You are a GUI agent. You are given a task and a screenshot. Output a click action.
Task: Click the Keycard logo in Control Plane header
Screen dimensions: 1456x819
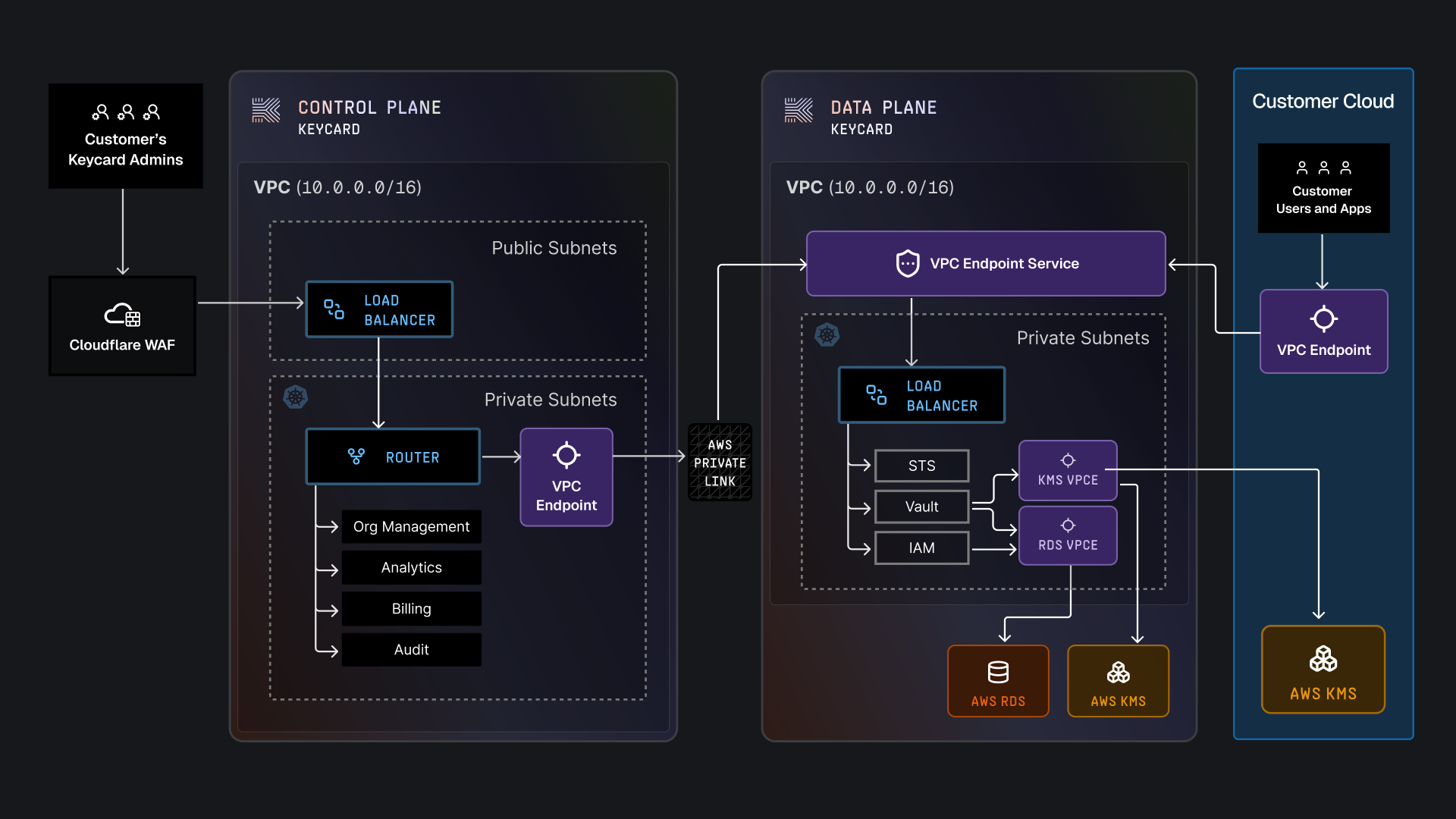coord(265,111)
